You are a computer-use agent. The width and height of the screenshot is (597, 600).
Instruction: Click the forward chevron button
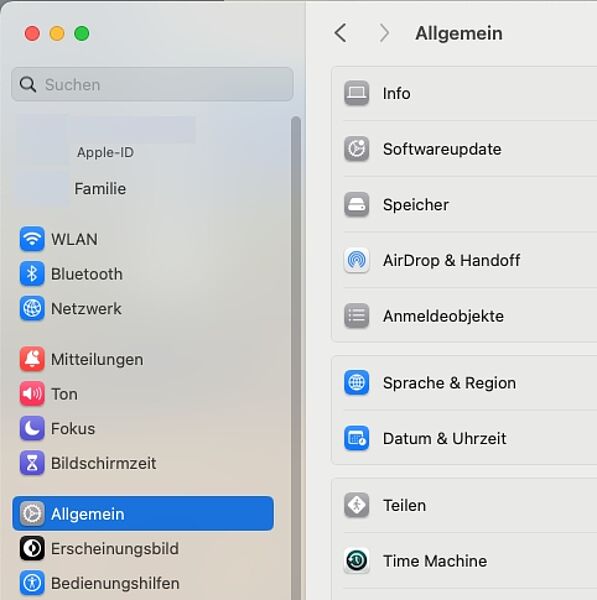(384, 33)
